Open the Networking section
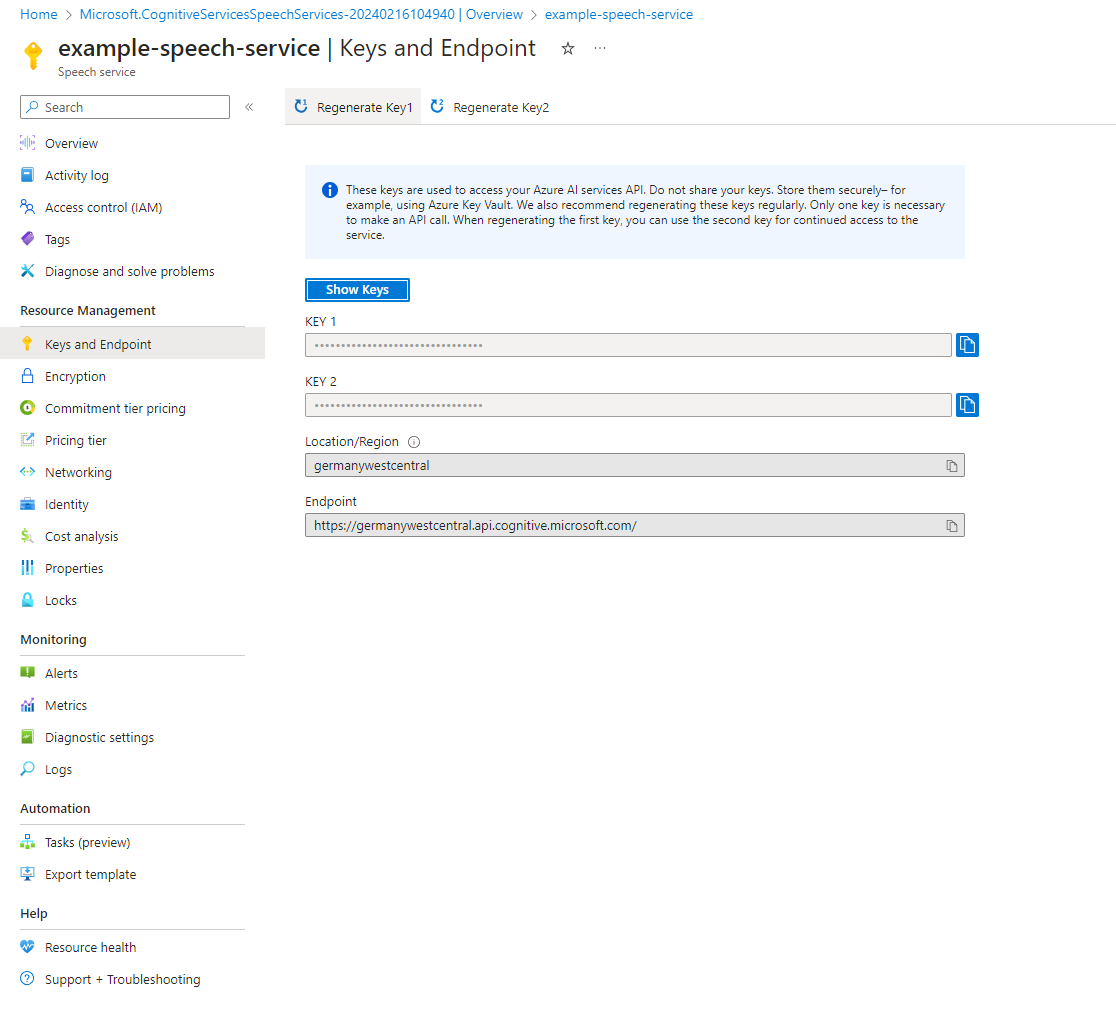This screenshot has width=1116, height=1023. pos(76,471)
